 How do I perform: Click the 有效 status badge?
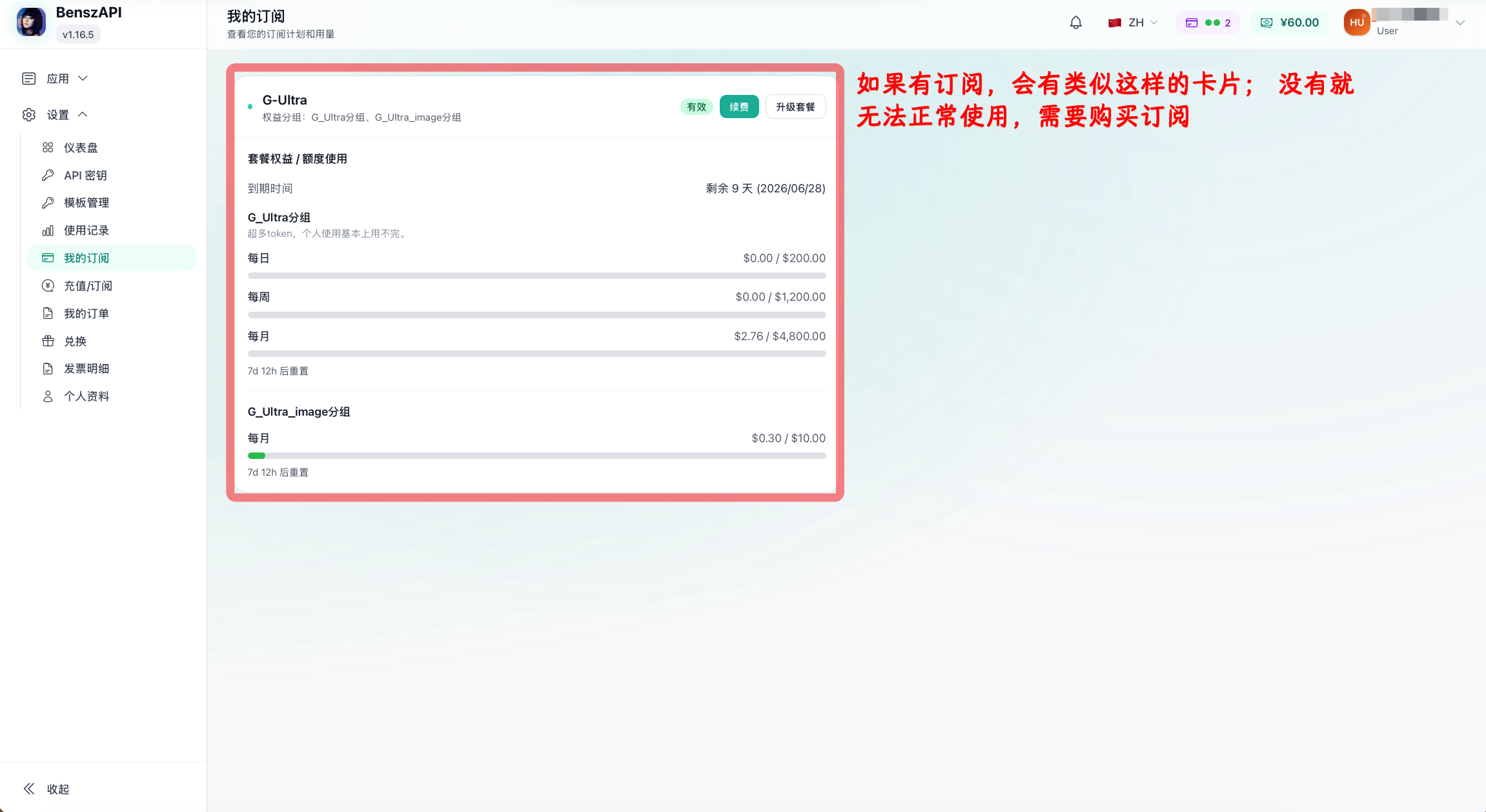(697, 107)
